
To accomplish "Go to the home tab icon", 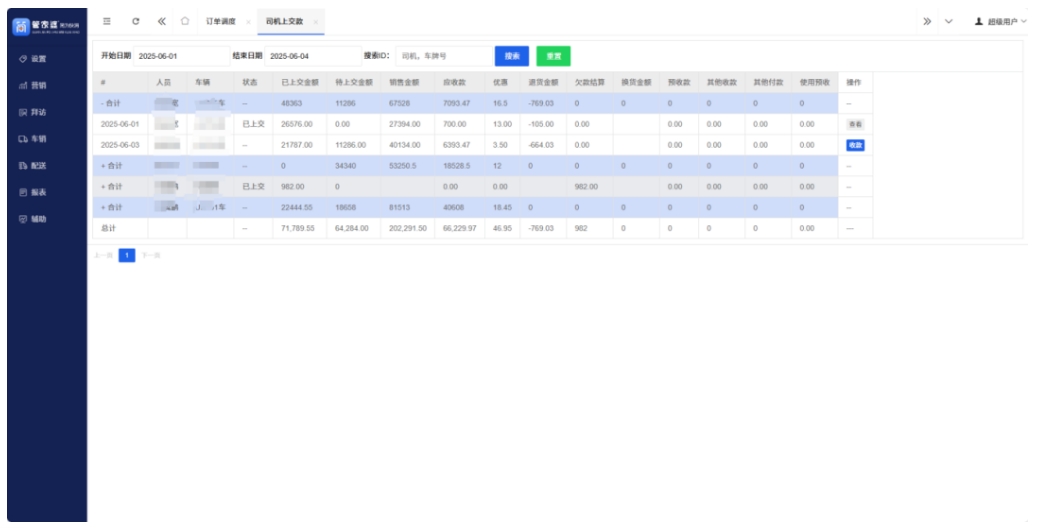I will click(x=184, y=21).
